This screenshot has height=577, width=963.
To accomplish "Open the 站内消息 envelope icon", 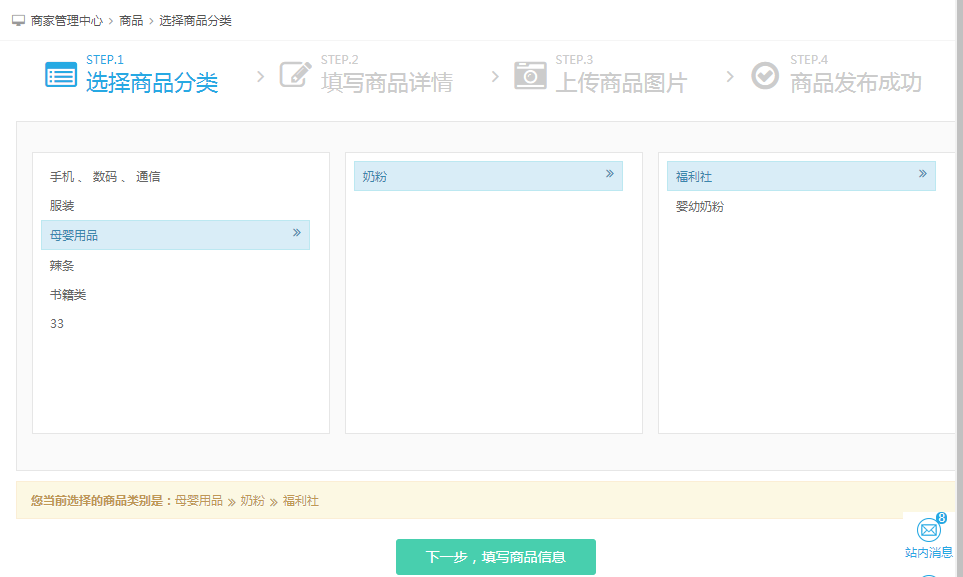I will pyautogui.click(x=929, y=530).
